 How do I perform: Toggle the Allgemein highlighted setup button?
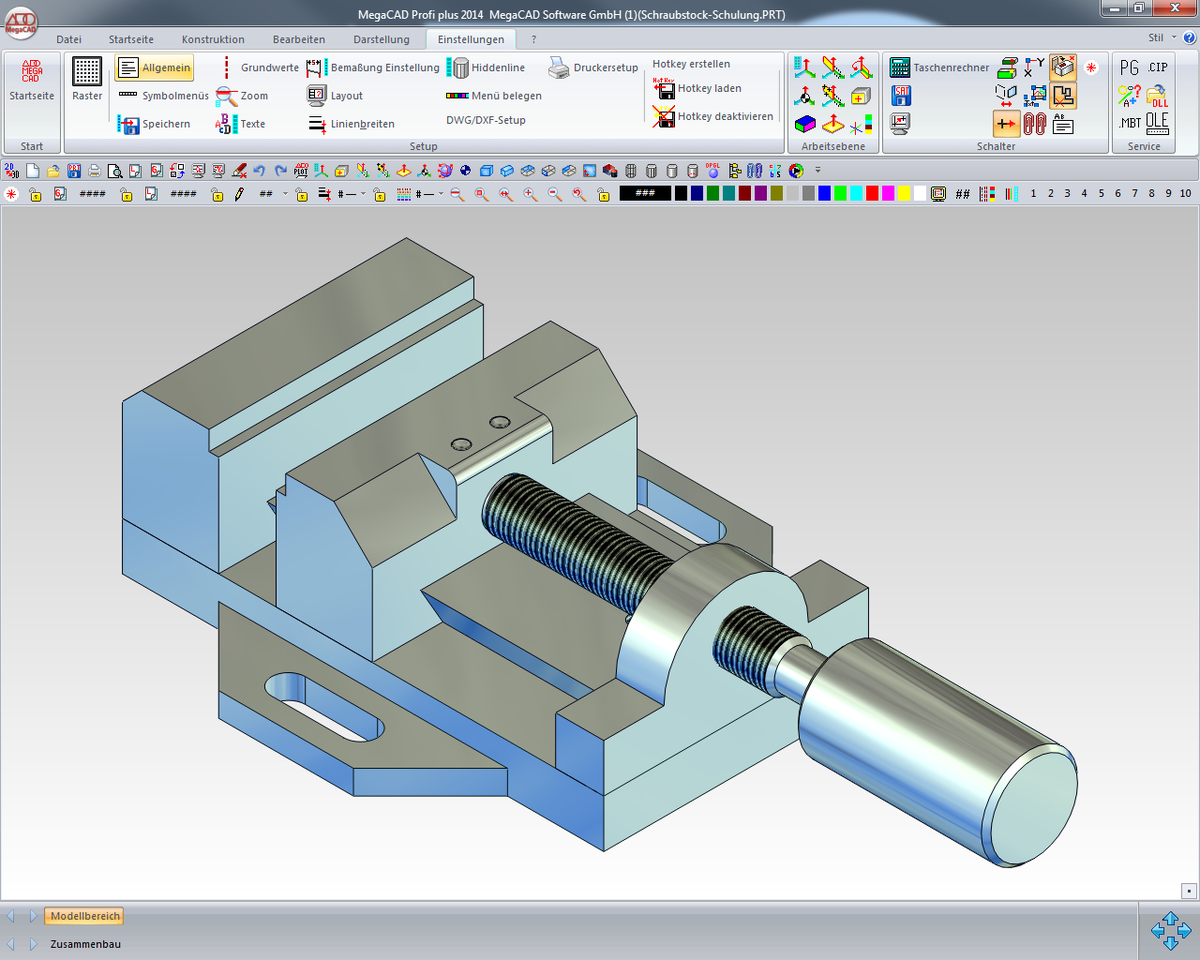click(154, 68)
